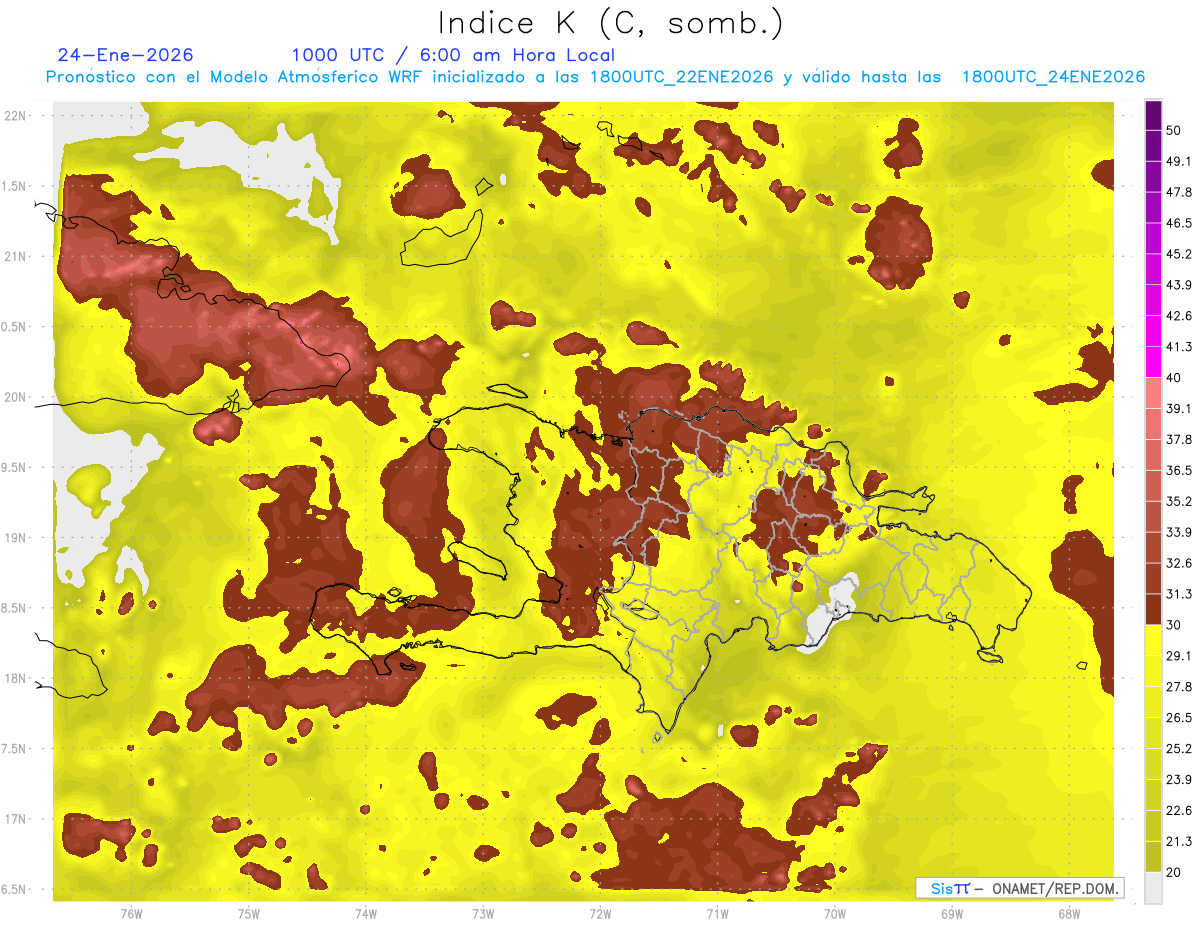Click longitude label "69W"

click(952, 913)
